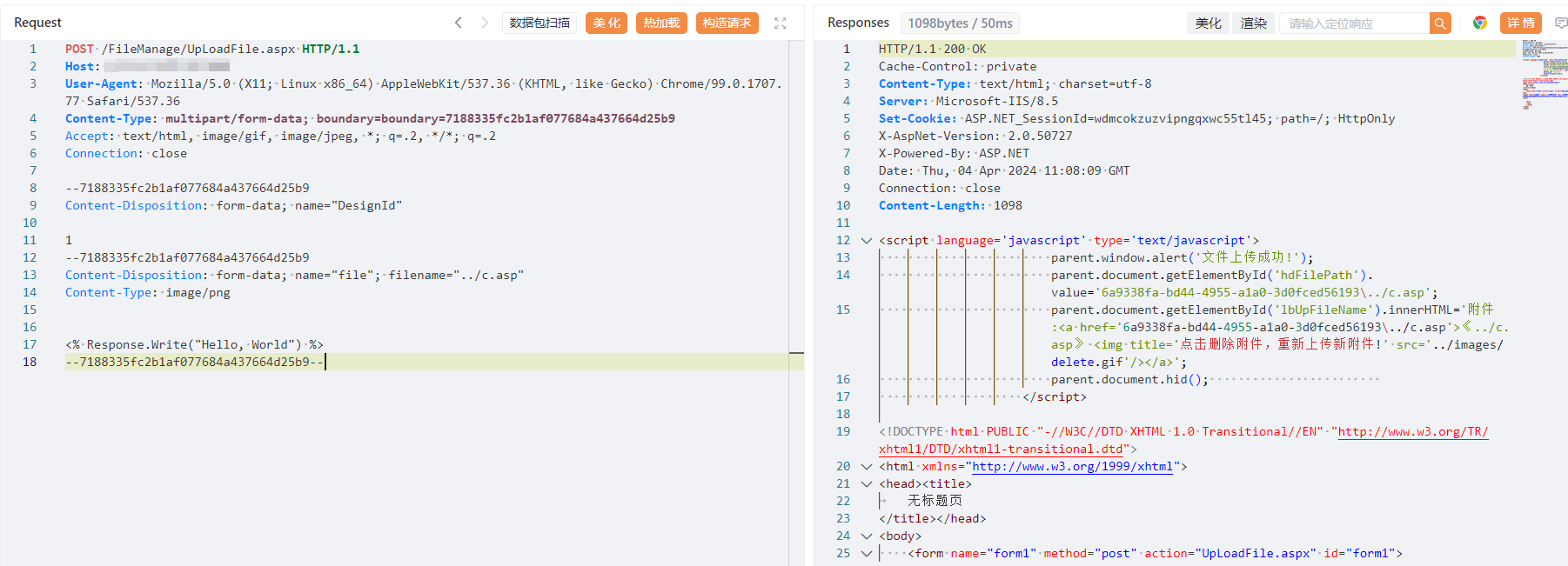Click the Host header line

(x=147, y=67)
